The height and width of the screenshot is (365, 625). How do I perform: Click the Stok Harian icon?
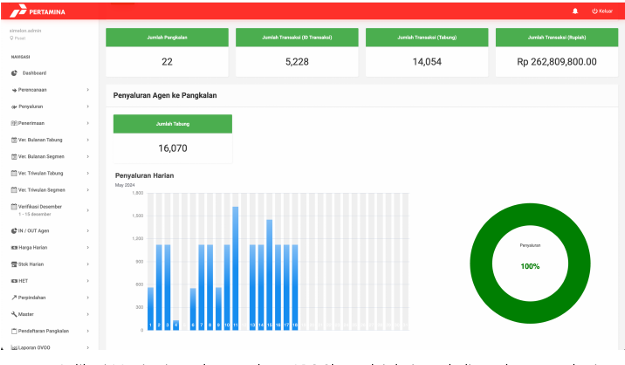coord(14,264)
